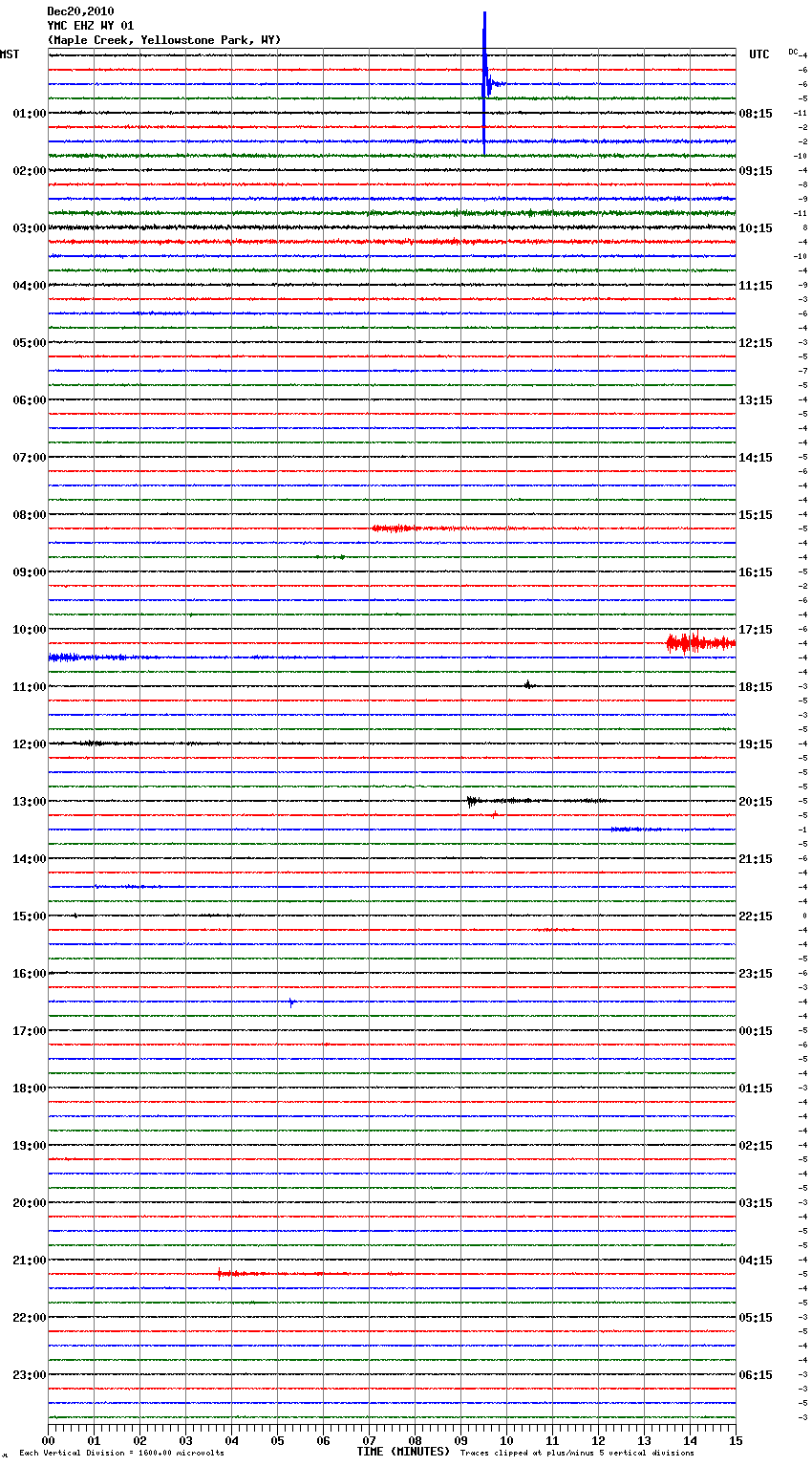Select the 22:00 MST time label
Viewport: 812px width, 1466px height.
(x=30, y=1318)
